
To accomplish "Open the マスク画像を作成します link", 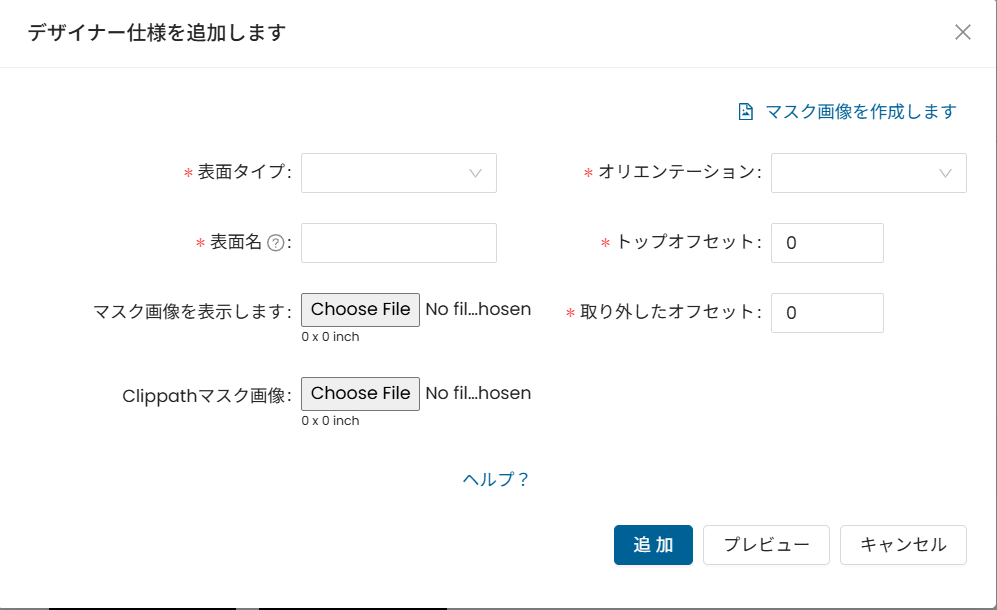I will point(861,112).
